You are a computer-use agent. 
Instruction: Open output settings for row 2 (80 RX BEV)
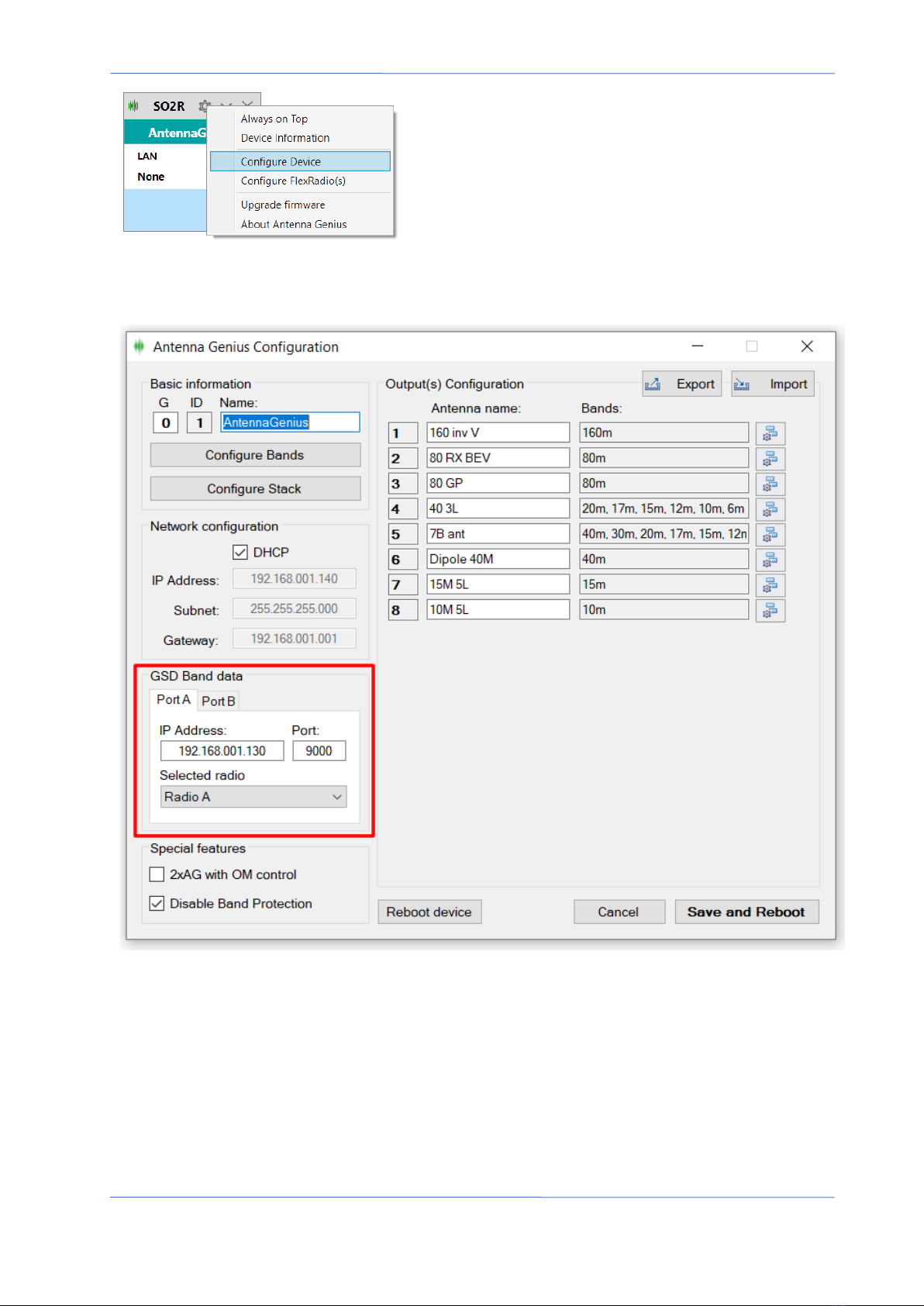click(770, 459)
